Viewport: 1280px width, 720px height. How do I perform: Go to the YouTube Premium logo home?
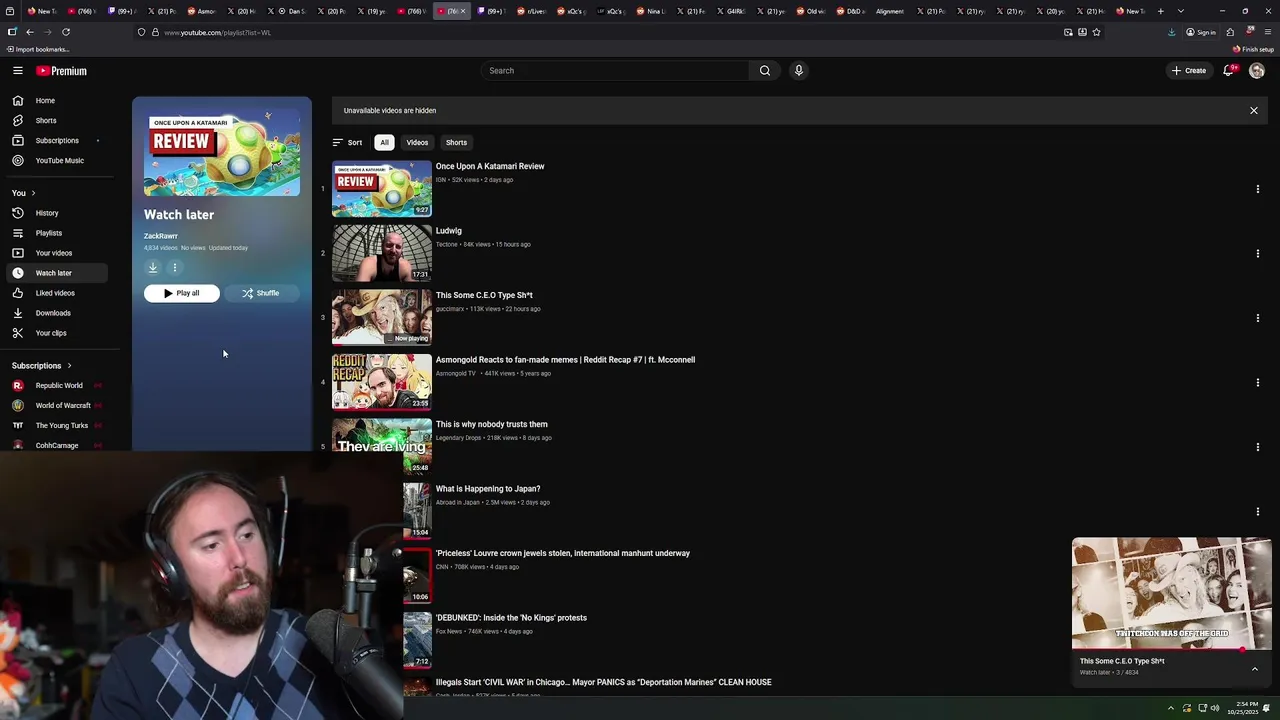(62, 71)
